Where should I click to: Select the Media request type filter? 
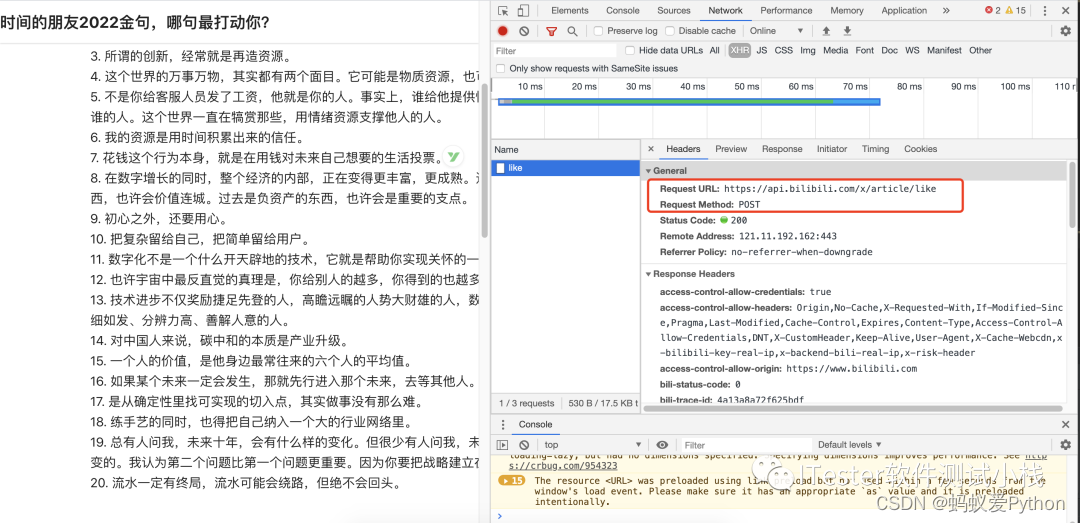click(x=835, y=50)
